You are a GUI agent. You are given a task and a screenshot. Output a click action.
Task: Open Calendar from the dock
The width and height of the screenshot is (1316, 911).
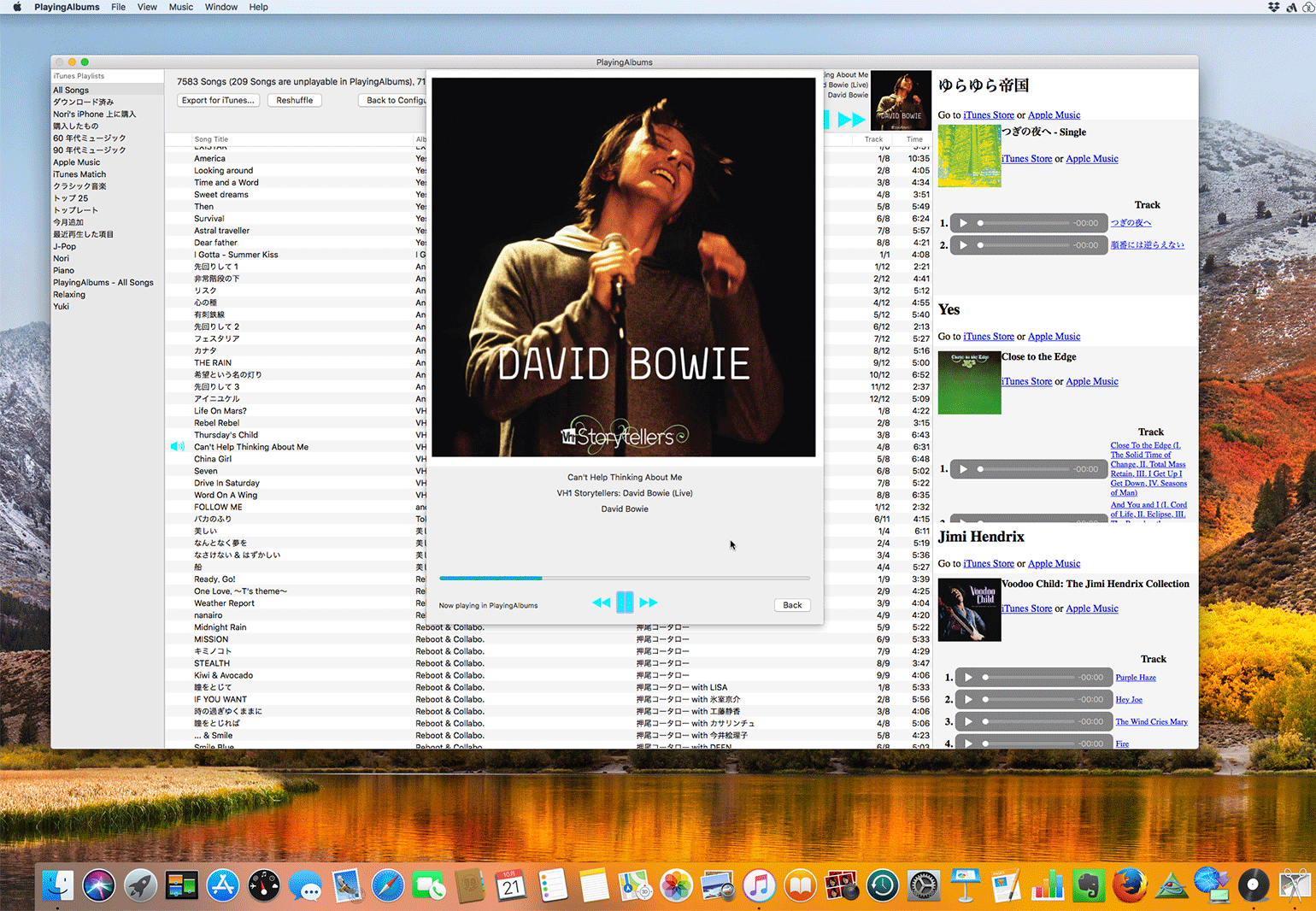pos(511,885)
